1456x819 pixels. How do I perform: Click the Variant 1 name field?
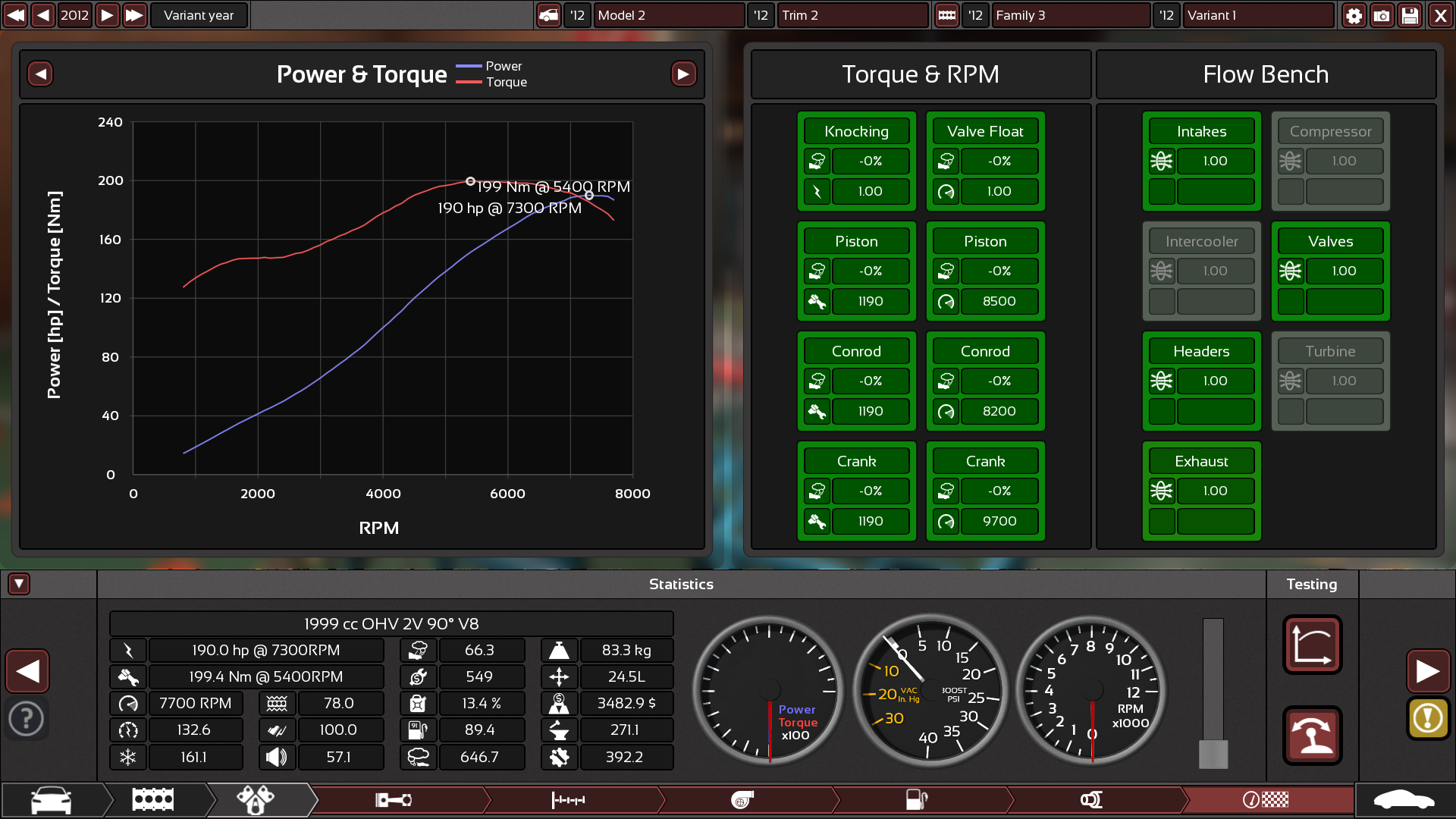(1258, 15)
